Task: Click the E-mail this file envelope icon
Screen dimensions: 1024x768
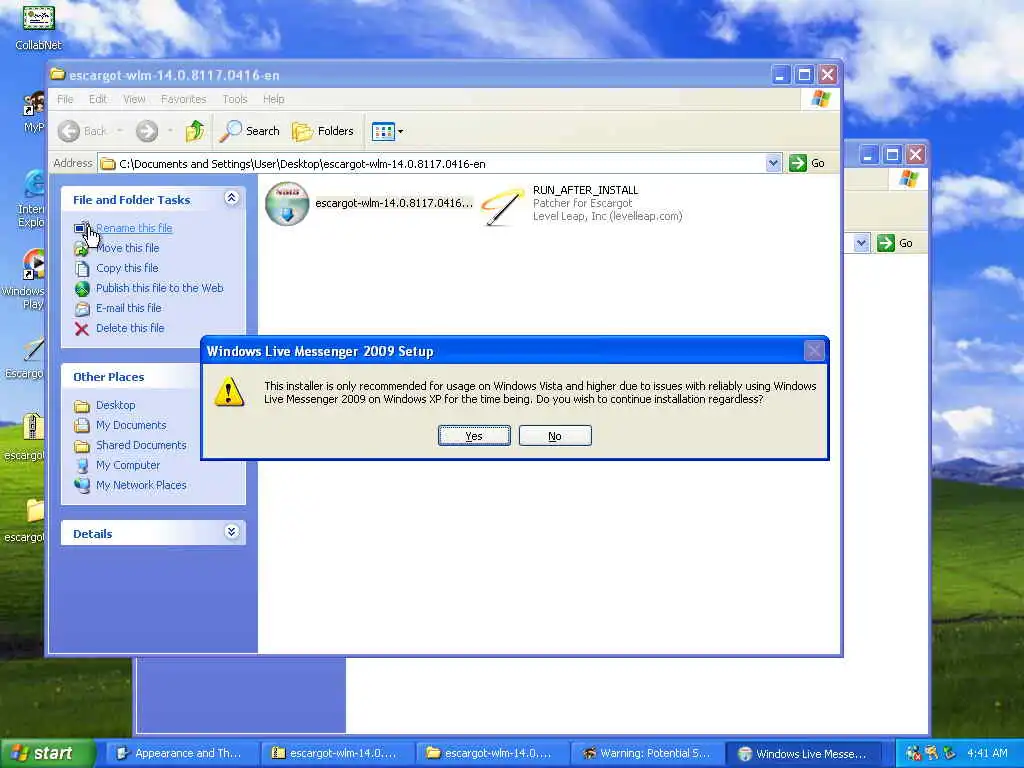Action: [x=82, y=309]
